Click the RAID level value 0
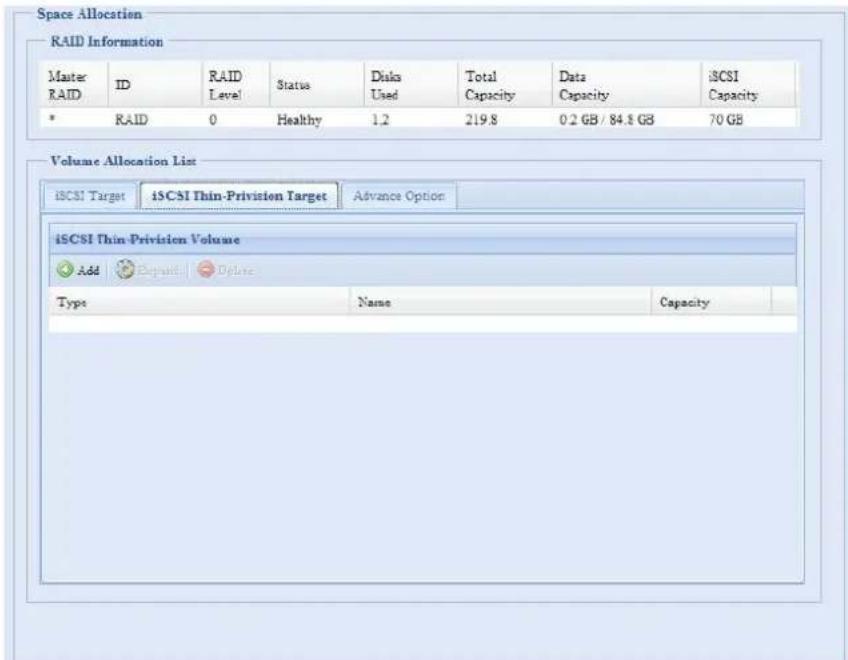This screenshot has height=660, width=848. tap(213, 120)
